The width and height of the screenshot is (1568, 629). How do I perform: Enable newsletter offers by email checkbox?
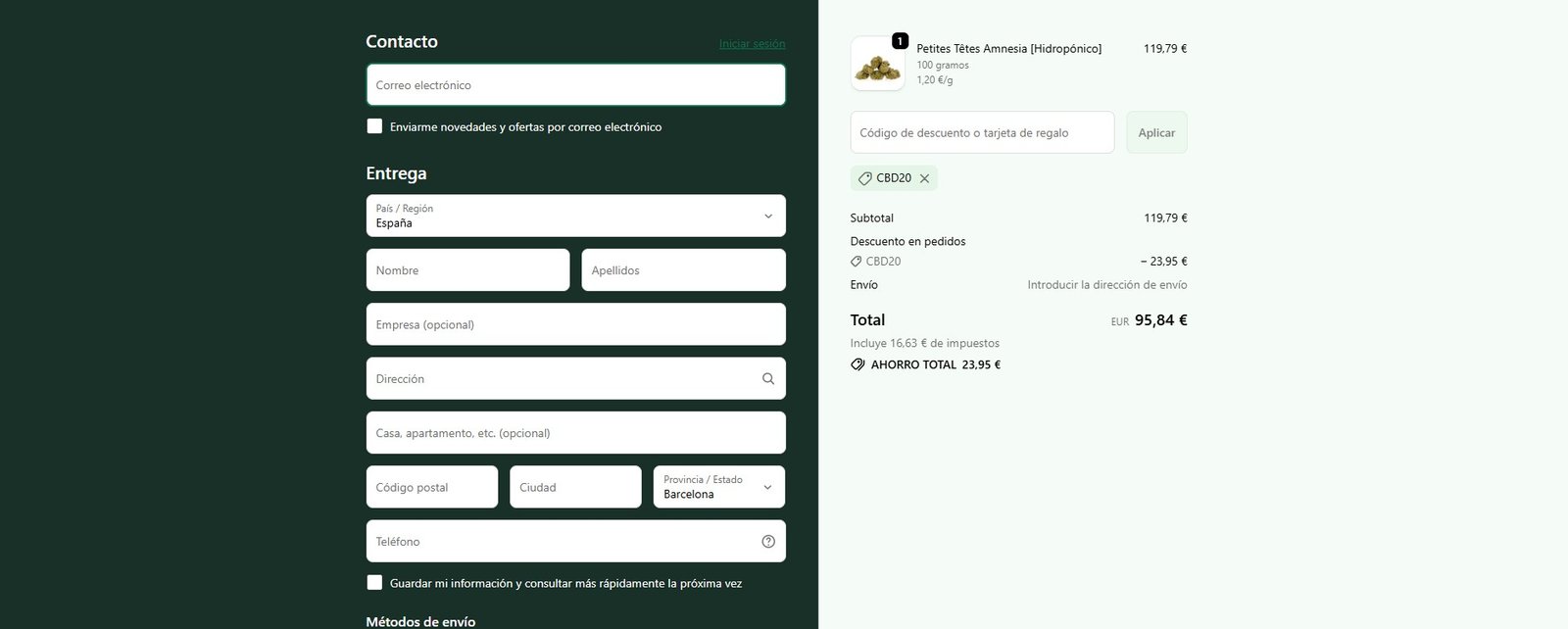[x=374, y=126]
